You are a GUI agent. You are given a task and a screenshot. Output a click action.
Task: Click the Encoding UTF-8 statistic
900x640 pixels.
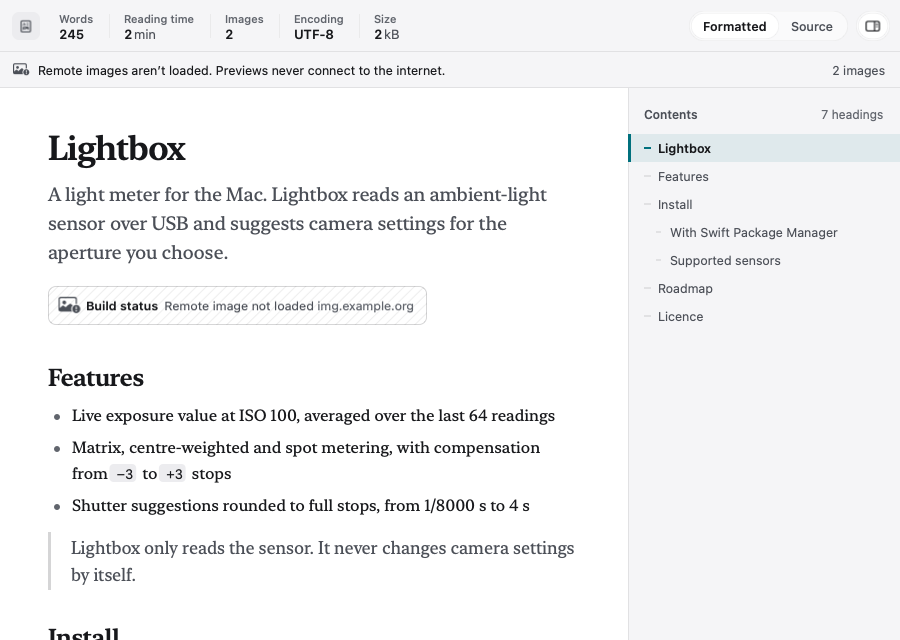coord(319,26)
